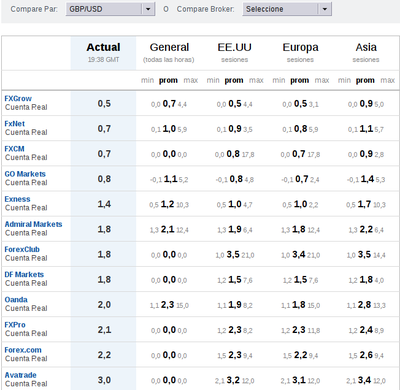Select the General column header
Viewport: 400px width, 390px height.
pyautogui.click(x=169, y=52)
